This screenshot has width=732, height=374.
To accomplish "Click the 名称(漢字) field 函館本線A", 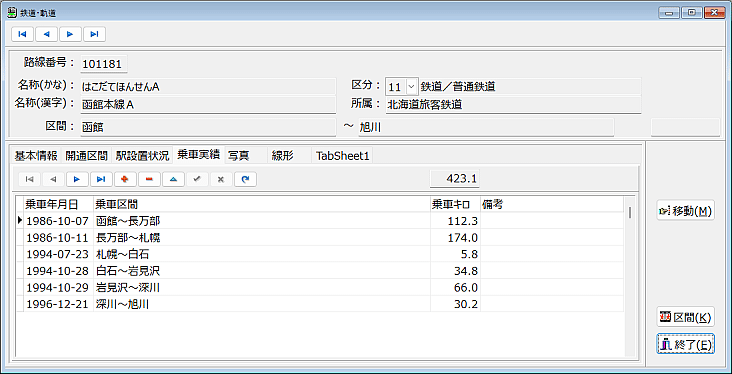I will click(208, 105).
